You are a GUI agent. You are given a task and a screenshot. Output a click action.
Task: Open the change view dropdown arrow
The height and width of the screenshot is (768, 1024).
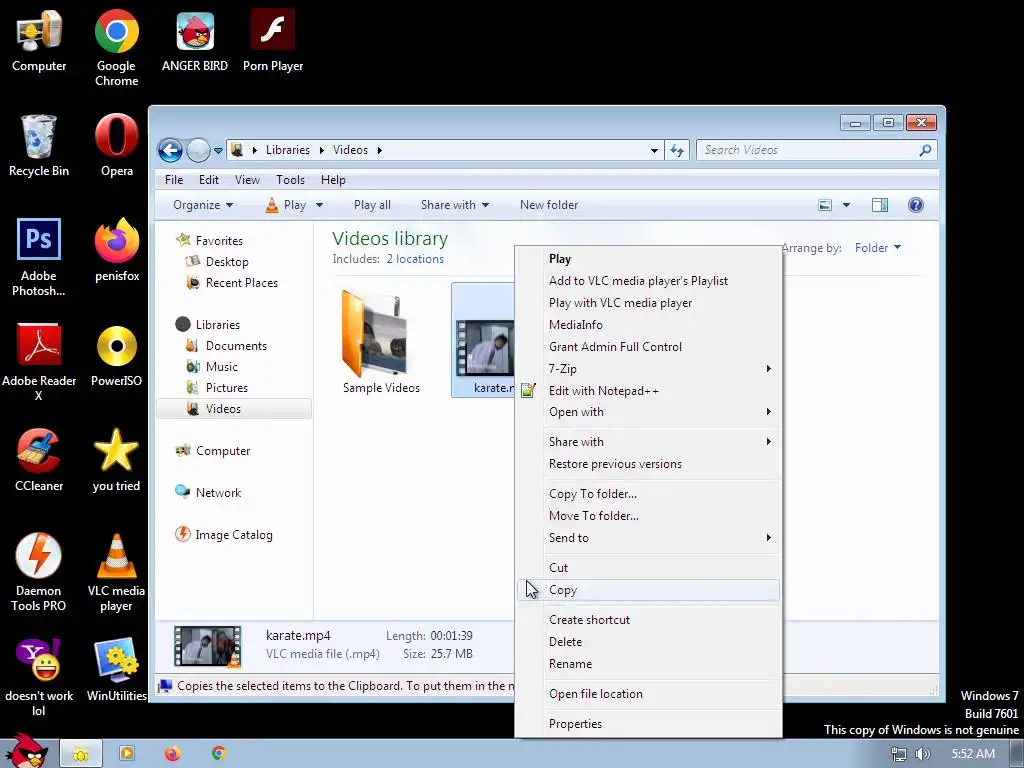tap(846, 205)
